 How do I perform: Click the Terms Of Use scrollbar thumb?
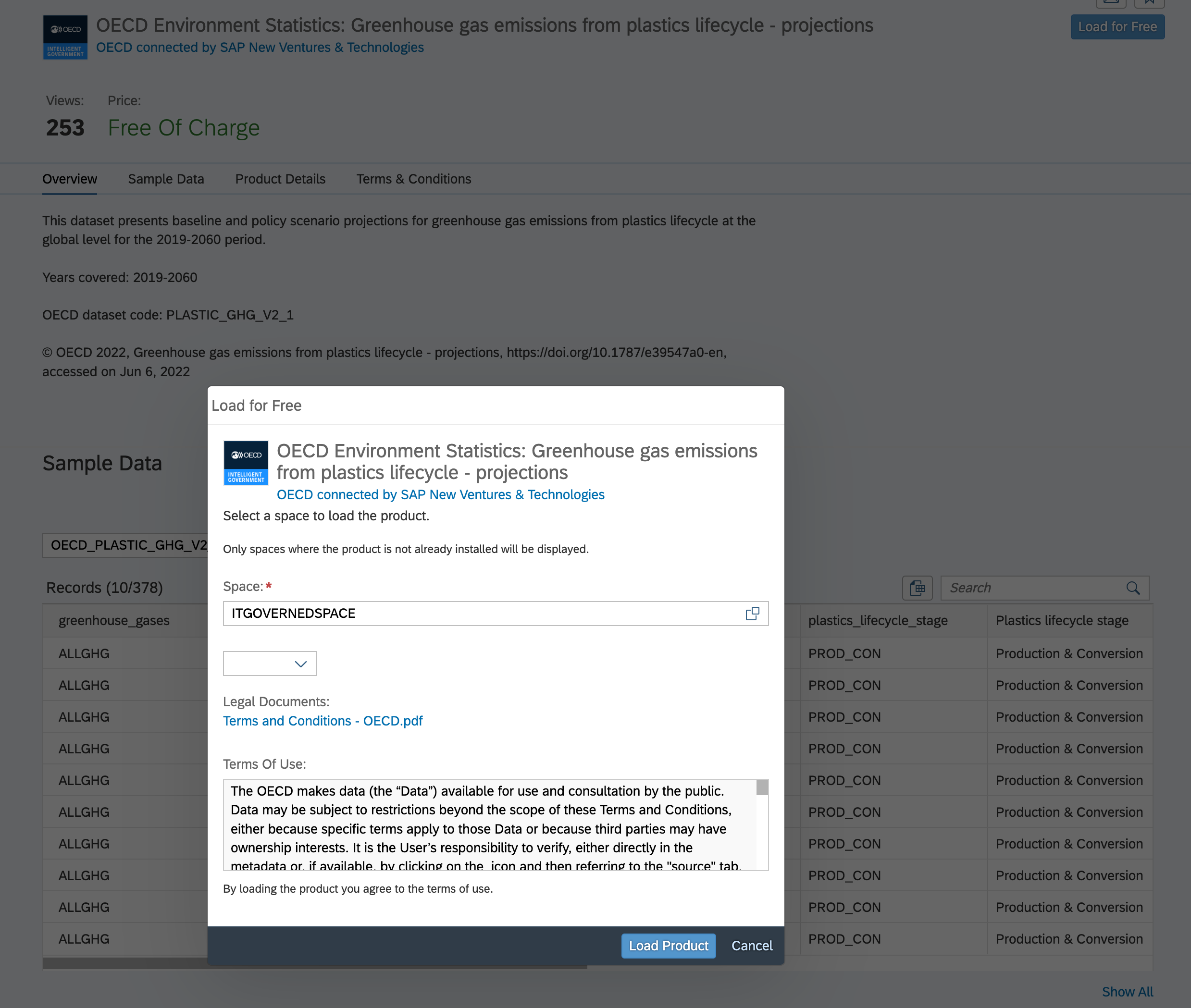762,788
